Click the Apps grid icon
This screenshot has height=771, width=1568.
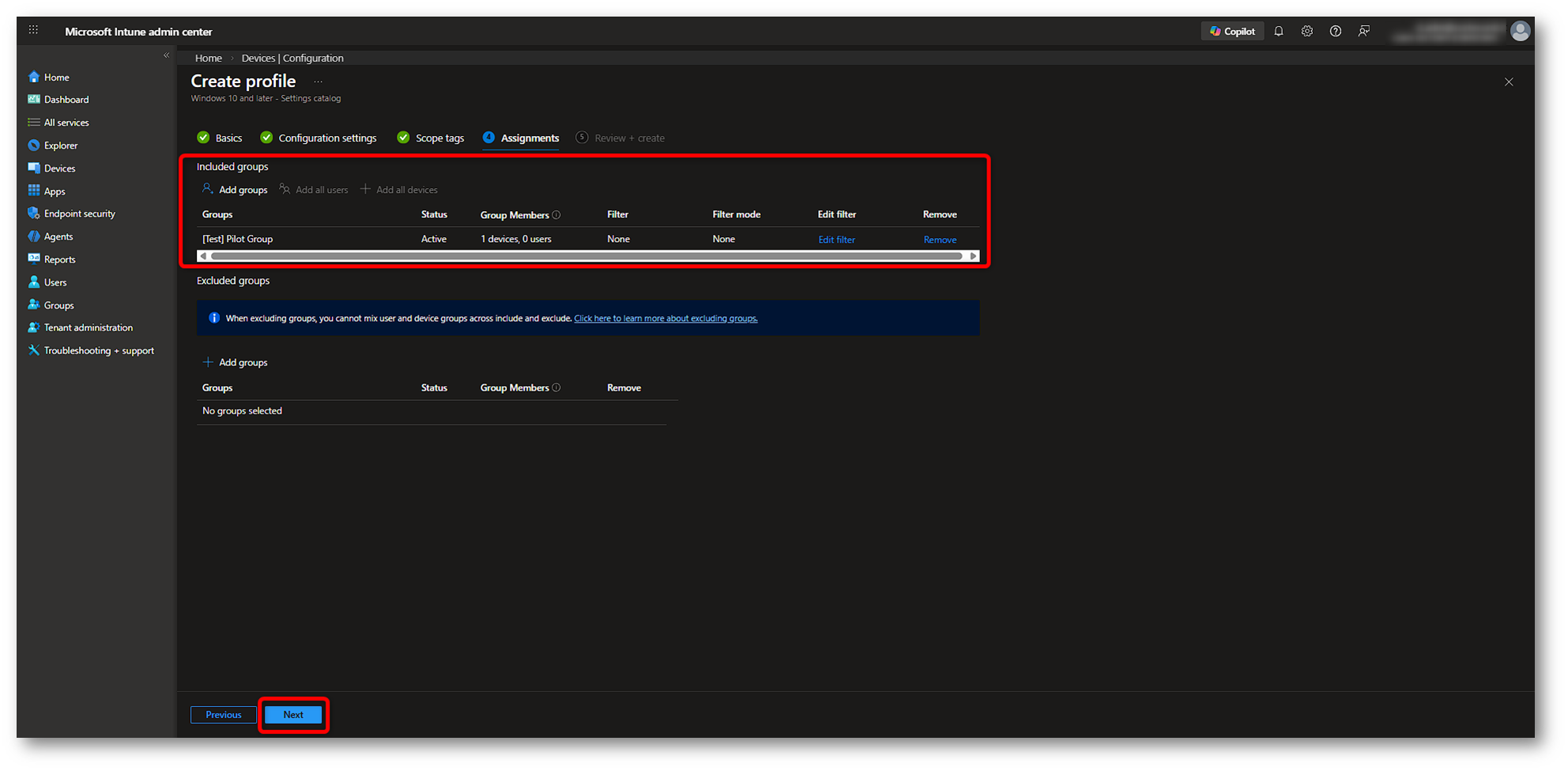(x=34, y=191)
